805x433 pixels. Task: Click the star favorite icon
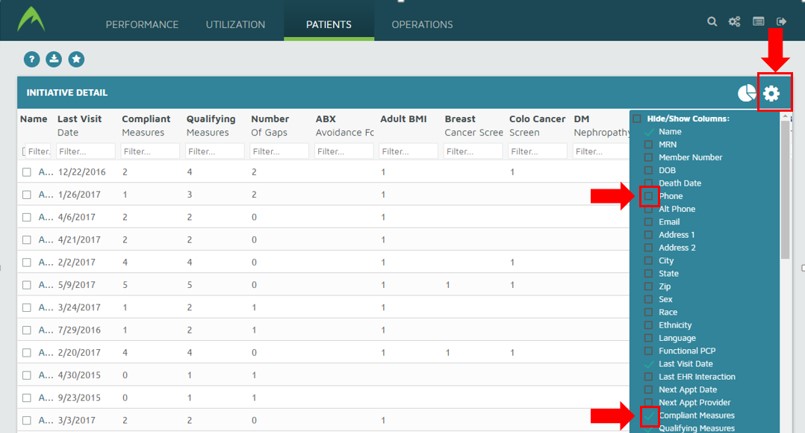(76, 60)
